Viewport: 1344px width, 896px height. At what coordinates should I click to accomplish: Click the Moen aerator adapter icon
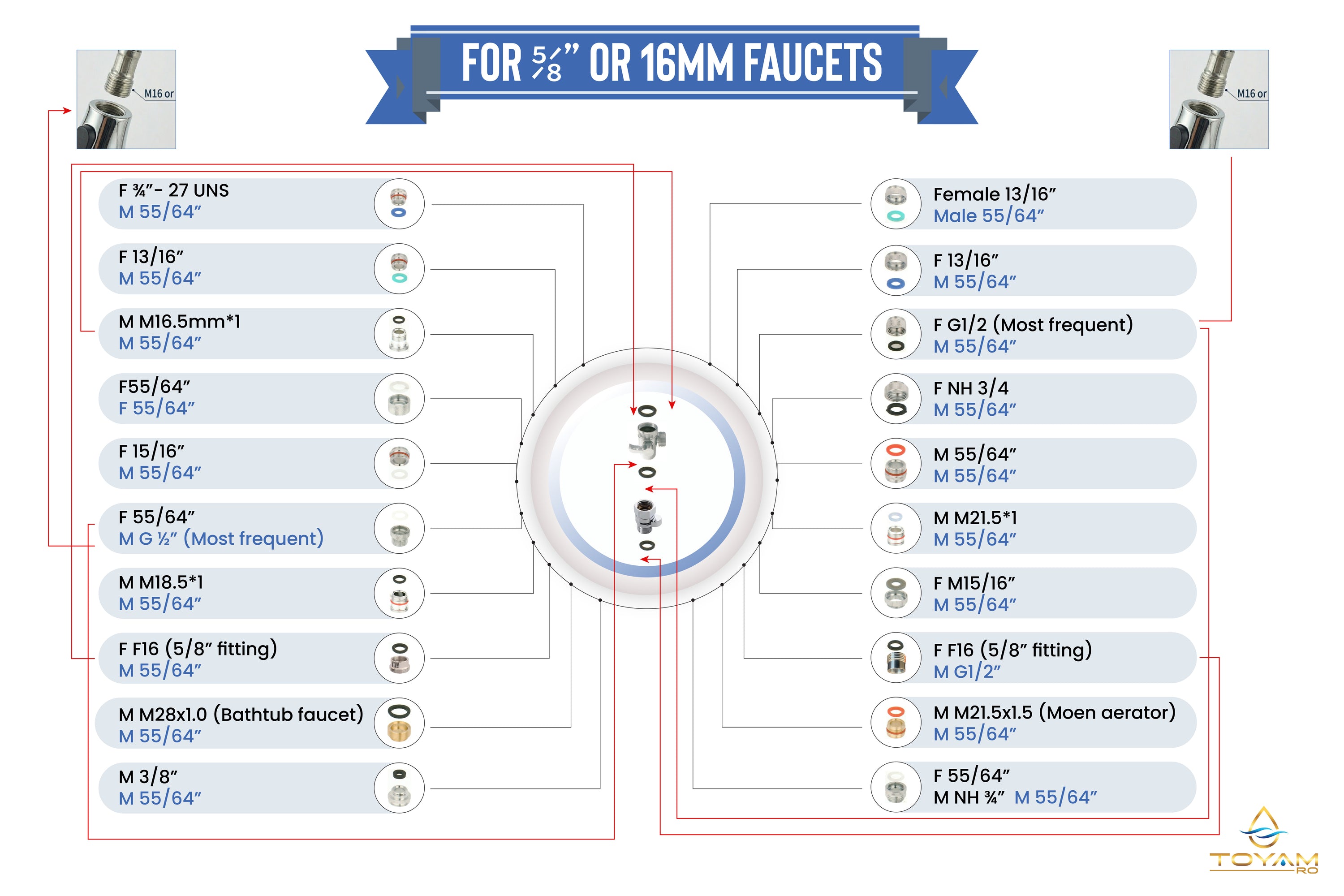tap(896, 722)
